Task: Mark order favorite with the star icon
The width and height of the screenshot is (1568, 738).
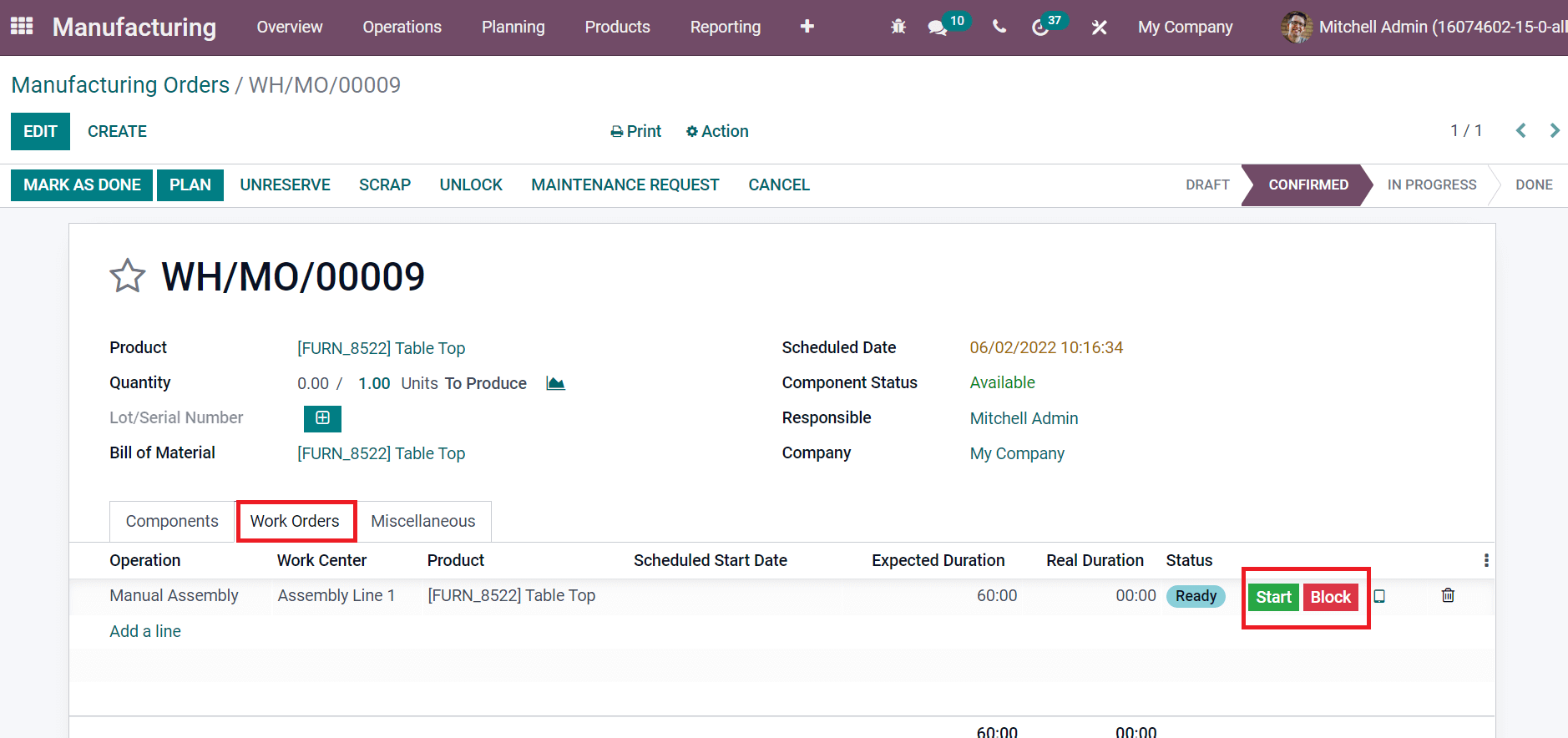Action: coord(128,276)
